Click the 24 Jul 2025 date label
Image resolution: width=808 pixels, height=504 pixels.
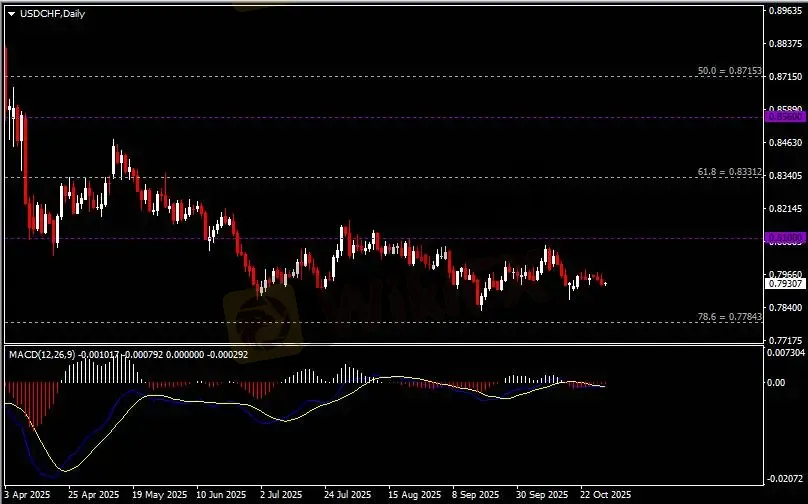click(348, 495)
